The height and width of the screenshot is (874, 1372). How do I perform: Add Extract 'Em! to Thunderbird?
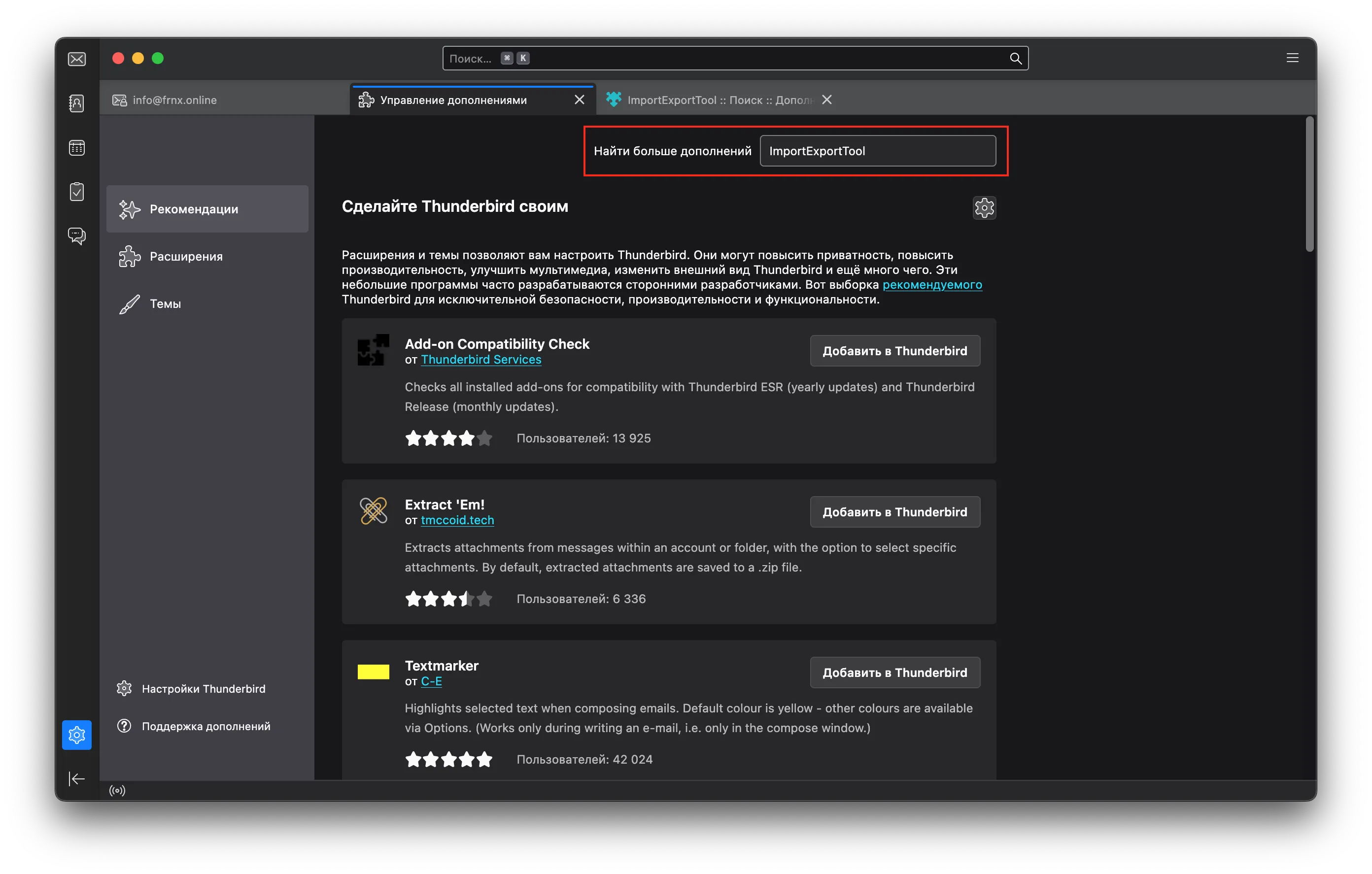coord(894,511)
